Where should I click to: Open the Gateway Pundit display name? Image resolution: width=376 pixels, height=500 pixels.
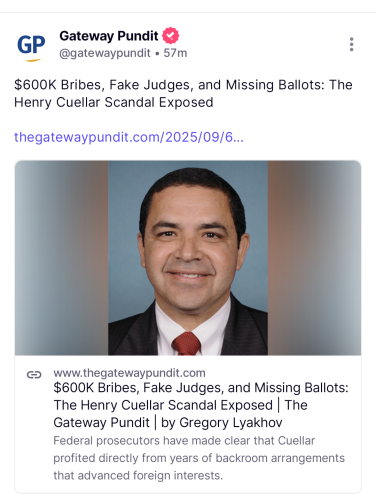click(x=109, y=36)
